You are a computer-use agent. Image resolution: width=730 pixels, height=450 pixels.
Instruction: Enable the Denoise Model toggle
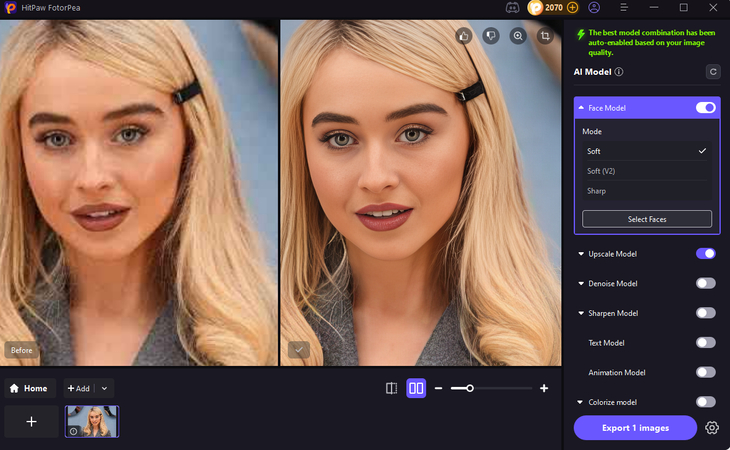[705, 284]
